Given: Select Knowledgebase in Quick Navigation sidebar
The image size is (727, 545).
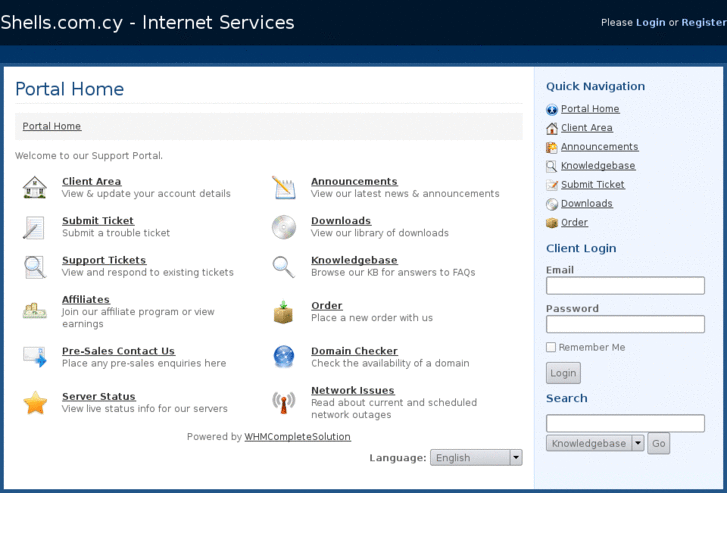Looking at the screenshot, I should (x=597, y=166).
